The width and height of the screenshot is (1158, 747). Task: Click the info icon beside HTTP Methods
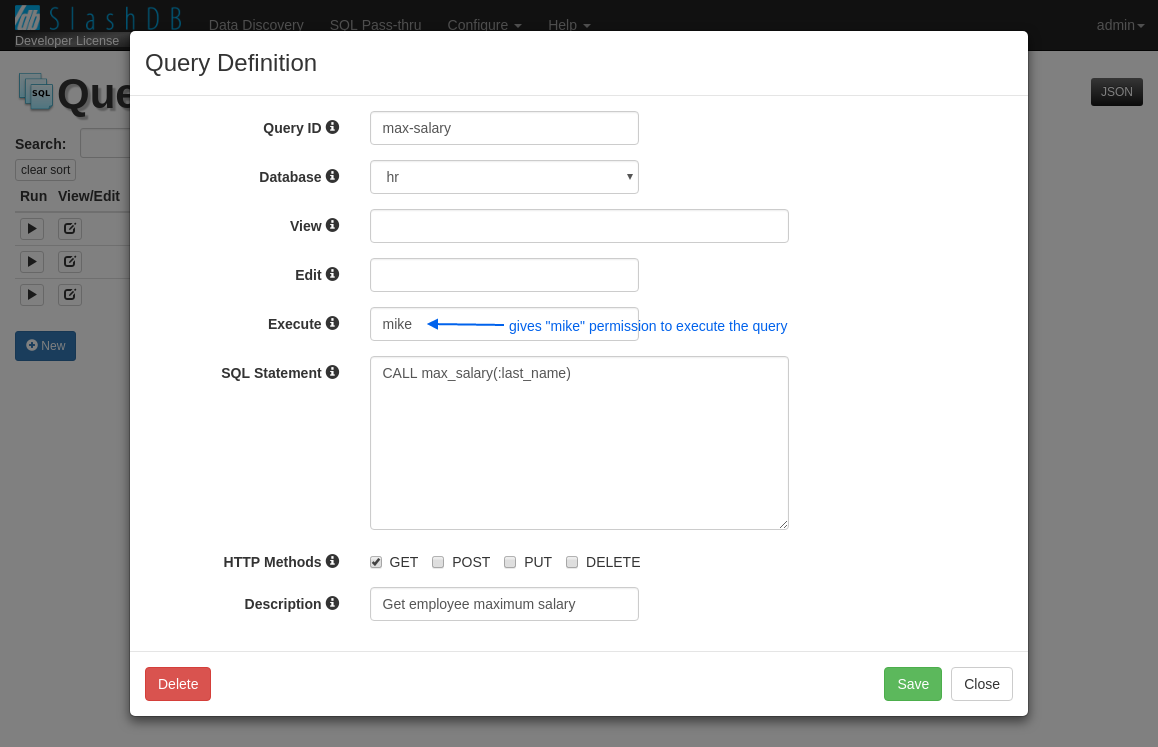332,561
